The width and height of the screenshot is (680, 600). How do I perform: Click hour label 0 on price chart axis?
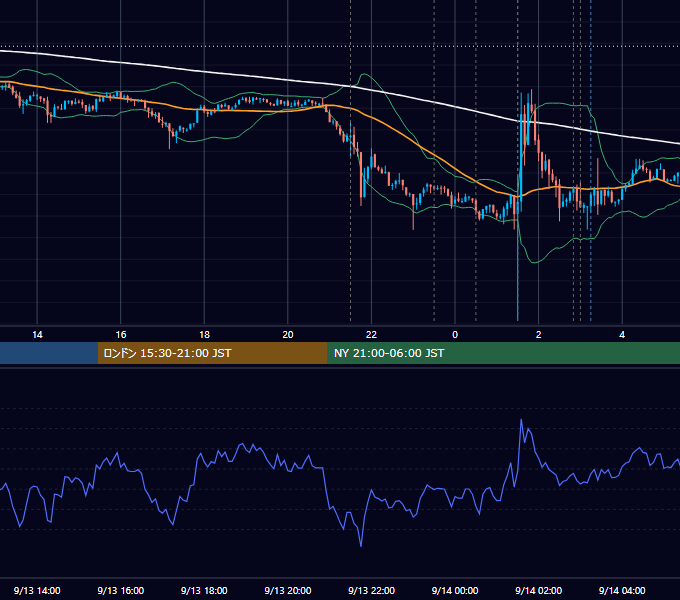[455, 335]
